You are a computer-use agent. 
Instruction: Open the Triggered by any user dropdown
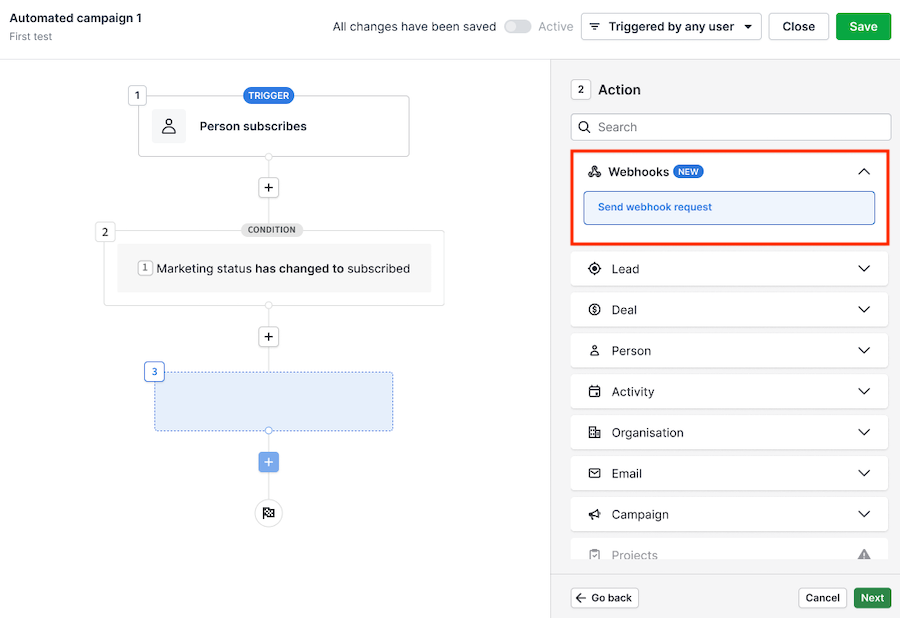[x=671, y=26]
